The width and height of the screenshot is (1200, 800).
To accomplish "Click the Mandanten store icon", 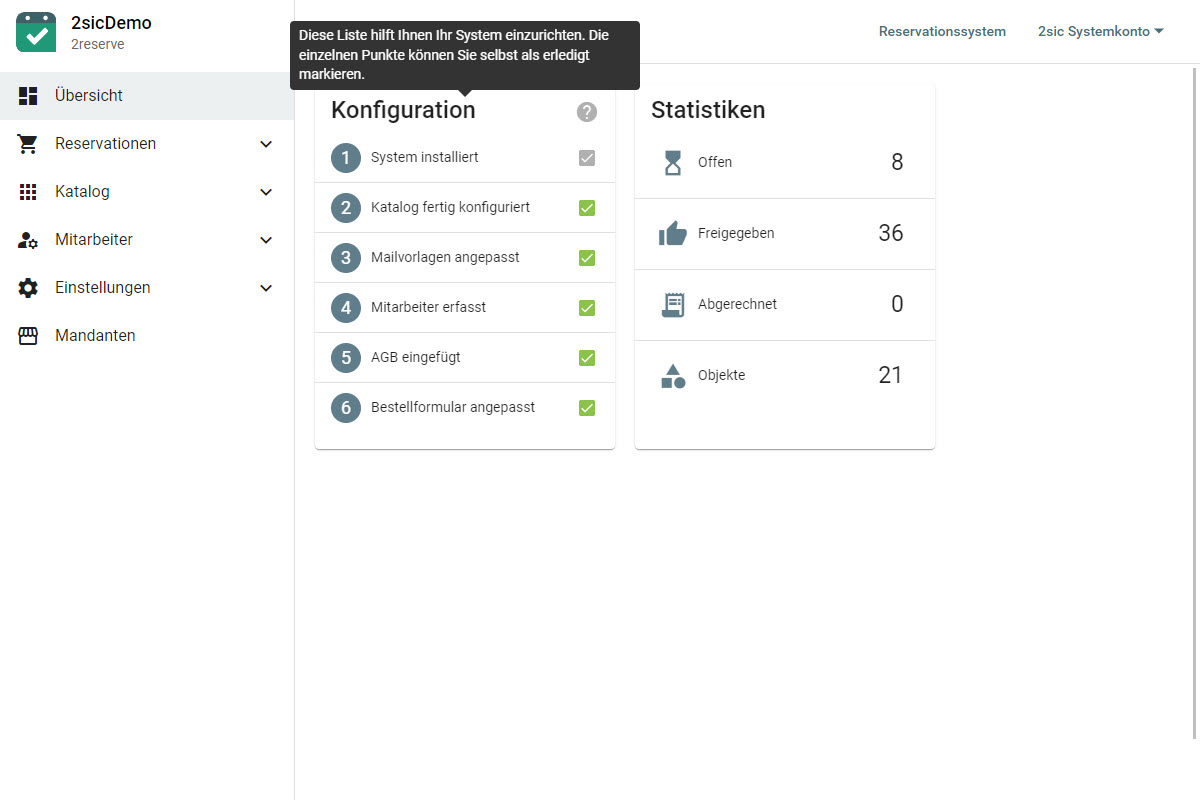I will pos(28,336).
